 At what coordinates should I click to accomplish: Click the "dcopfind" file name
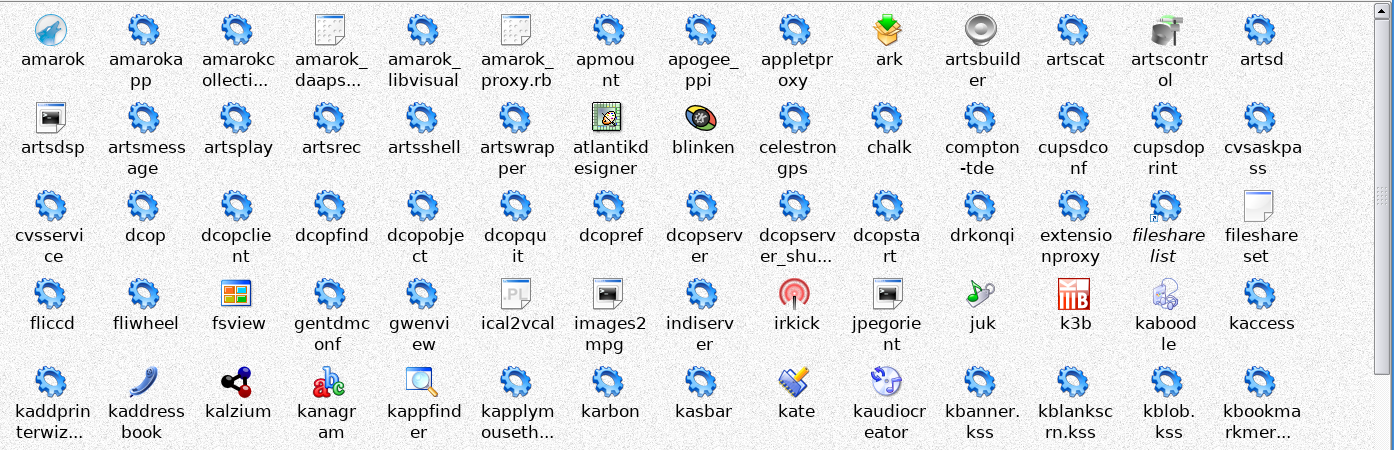tap(330, 235)
